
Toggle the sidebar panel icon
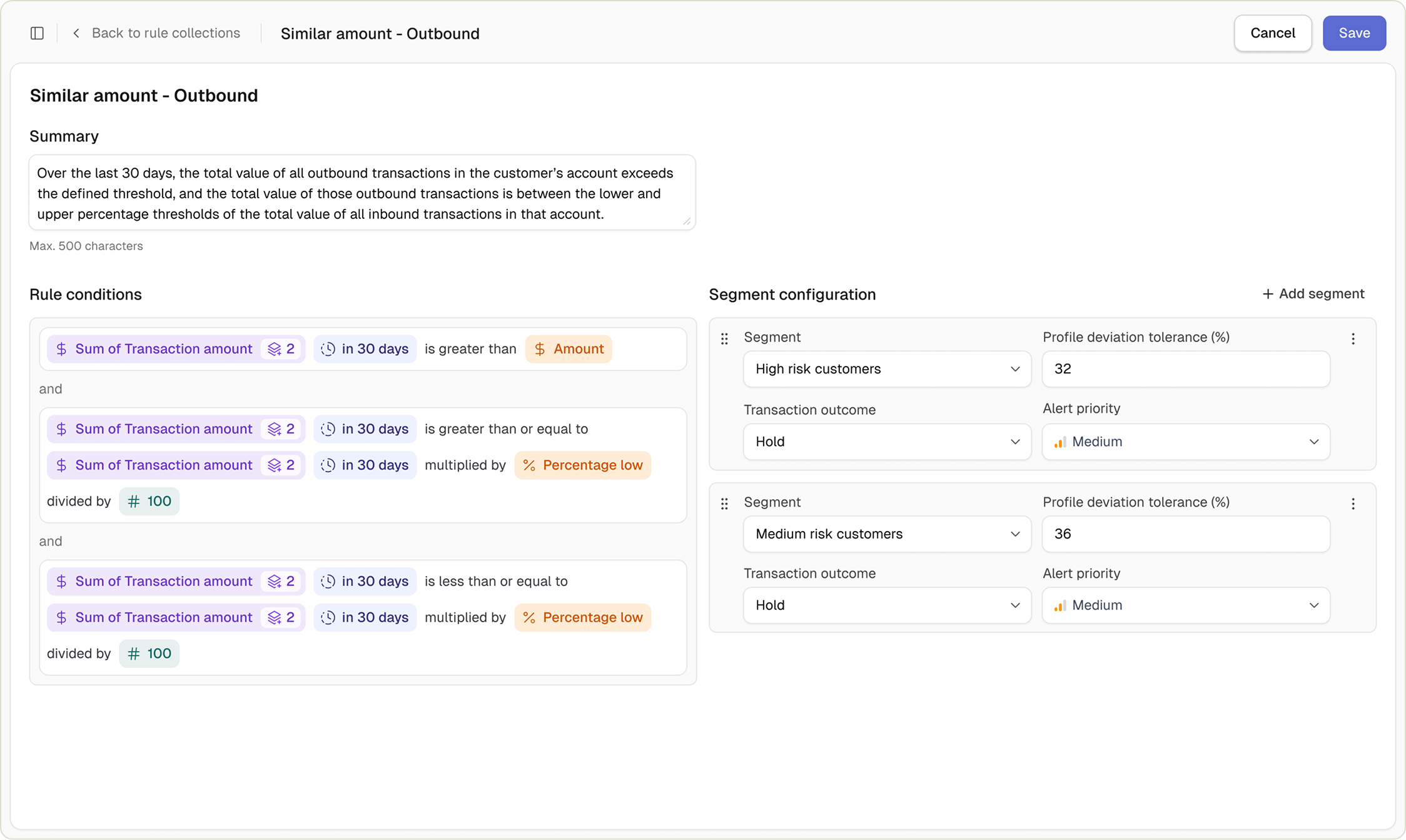click(37, 33)
